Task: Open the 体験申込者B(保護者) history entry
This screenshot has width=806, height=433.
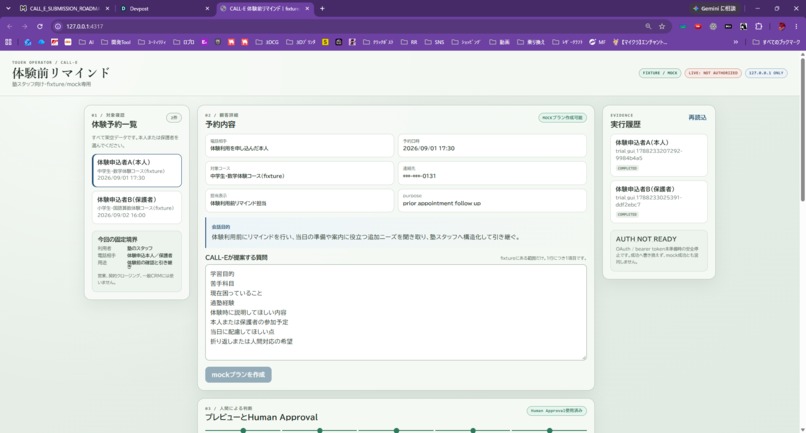Action: pos(658,202)
